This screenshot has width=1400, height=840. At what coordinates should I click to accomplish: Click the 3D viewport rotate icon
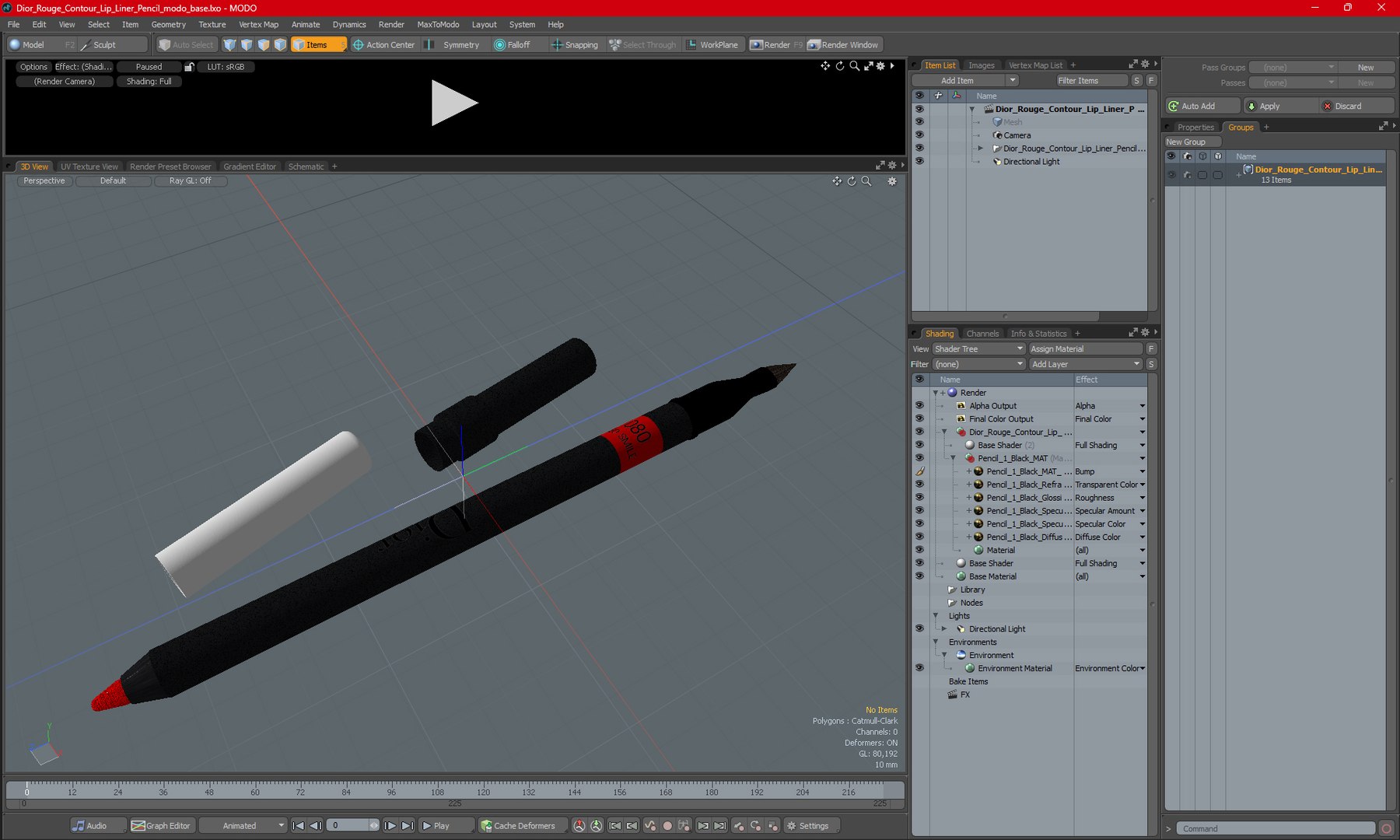[852, 181]
